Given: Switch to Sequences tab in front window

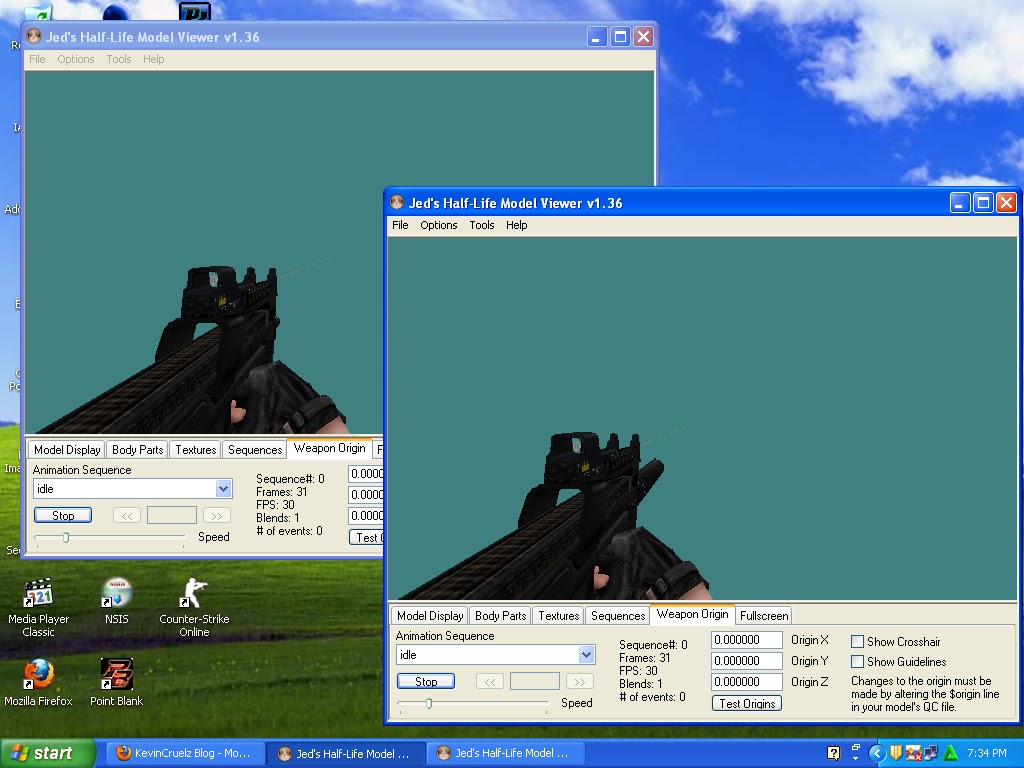Looking at the screenshot, I should pos(618,615).
